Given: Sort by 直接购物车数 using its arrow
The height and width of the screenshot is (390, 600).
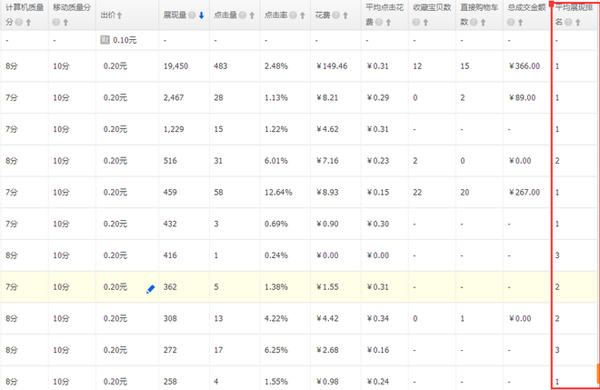Looking at the screenshot, I should 483,23.
